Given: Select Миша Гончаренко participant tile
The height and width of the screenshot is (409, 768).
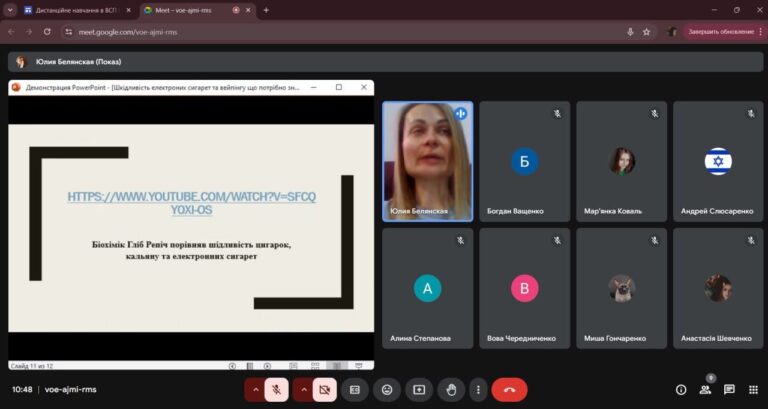Looking at the screenshot, I should click(x=622, y=289).
